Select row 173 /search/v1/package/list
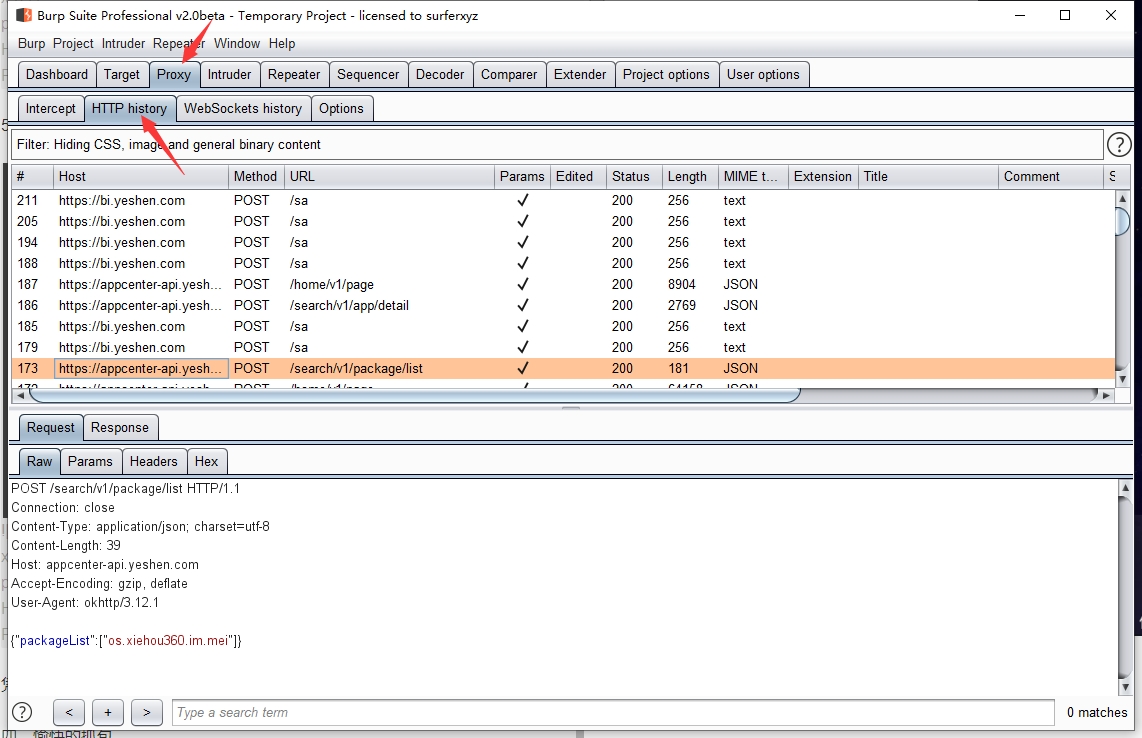 [x=563, y=369]
